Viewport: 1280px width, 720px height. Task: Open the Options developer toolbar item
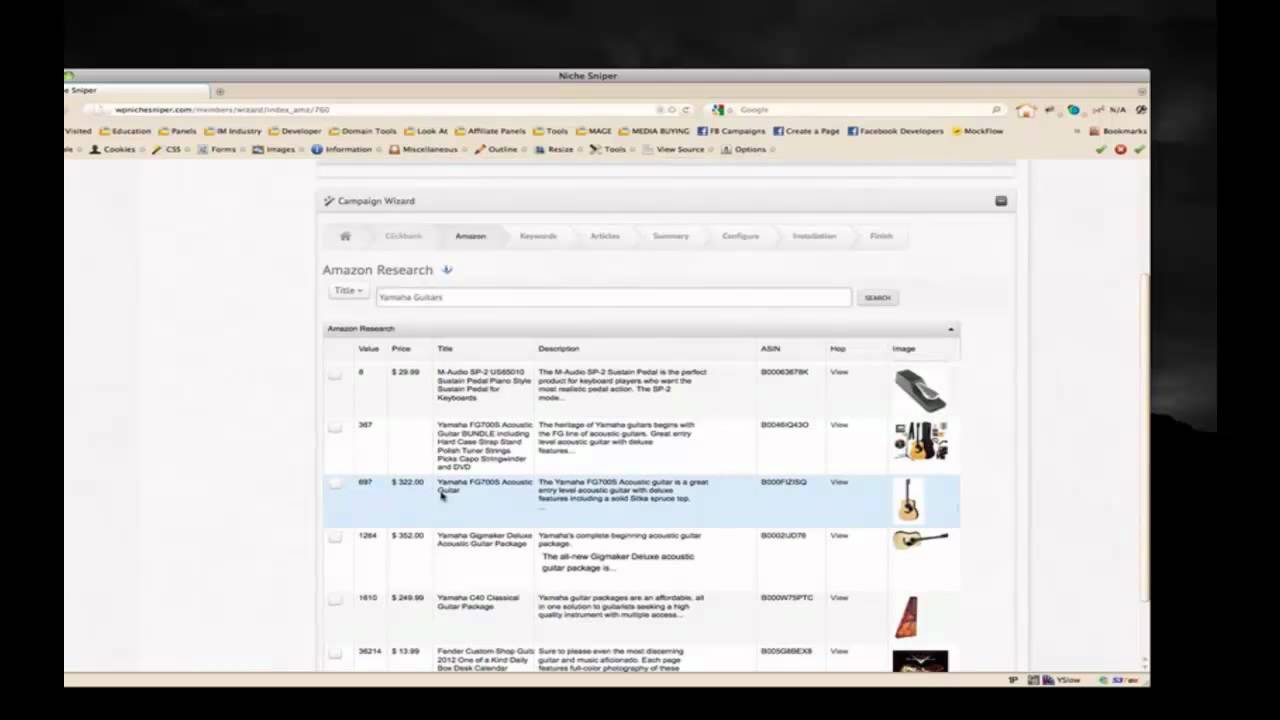743,150
